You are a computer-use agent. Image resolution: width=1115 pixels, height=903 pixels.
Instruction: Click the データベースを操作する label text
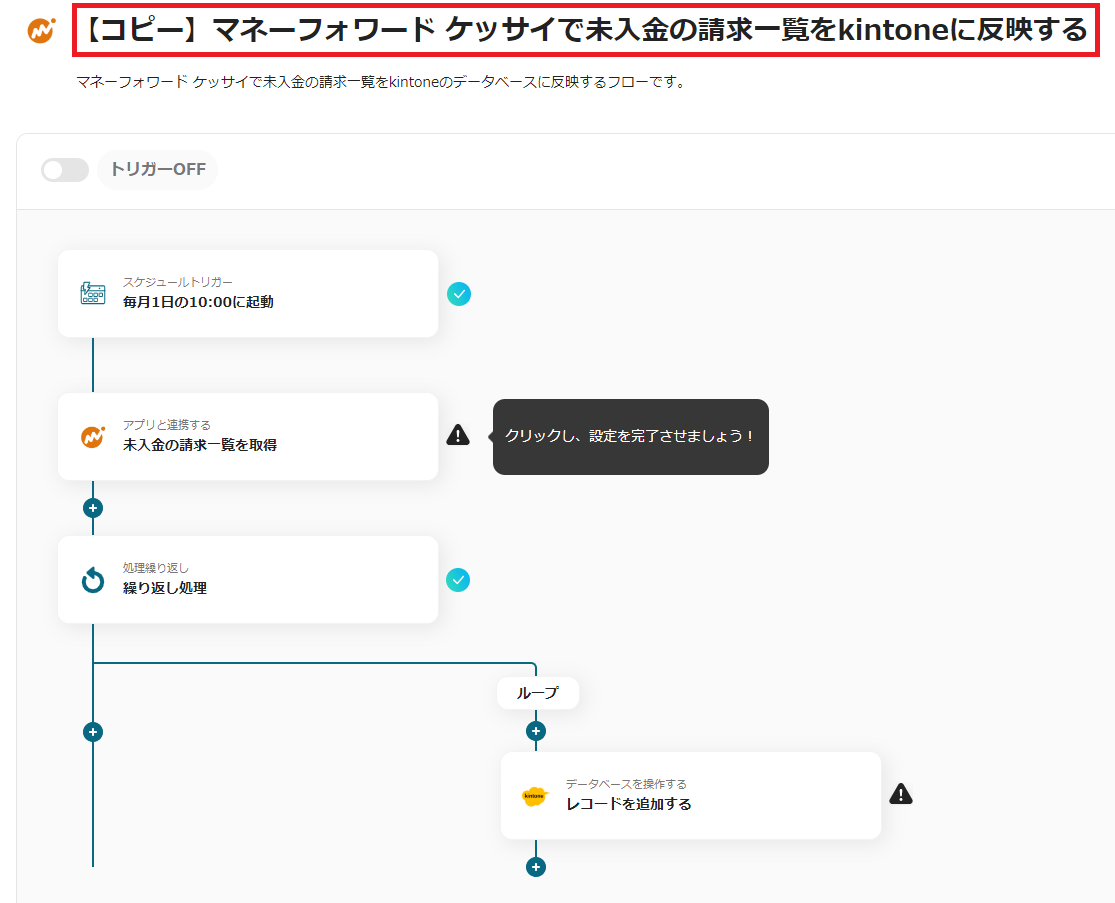626,784
